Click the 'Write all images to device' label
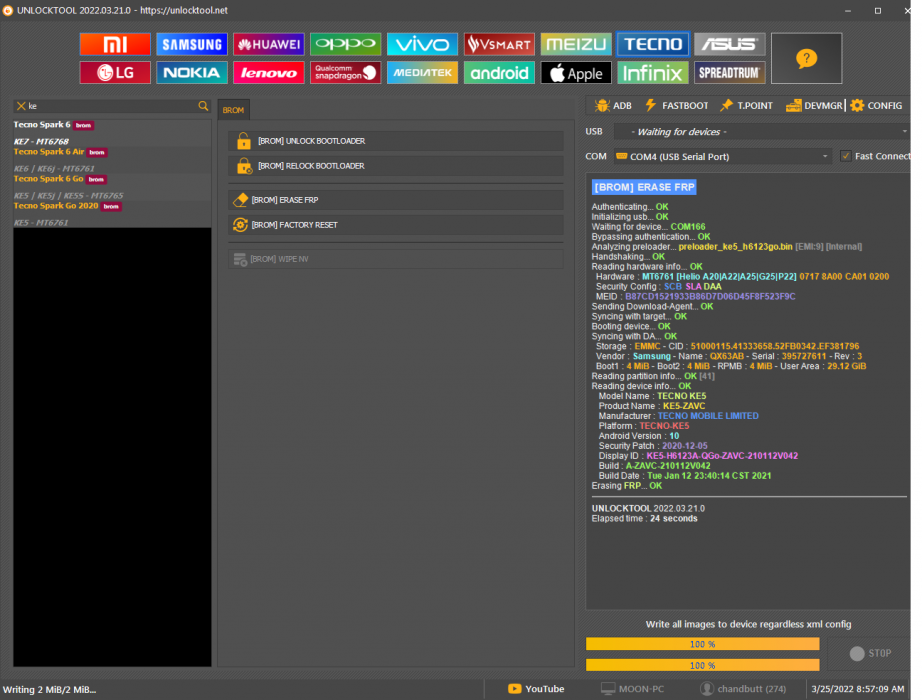The width and height of the screenshot is (922, 700). click(748, 624)
